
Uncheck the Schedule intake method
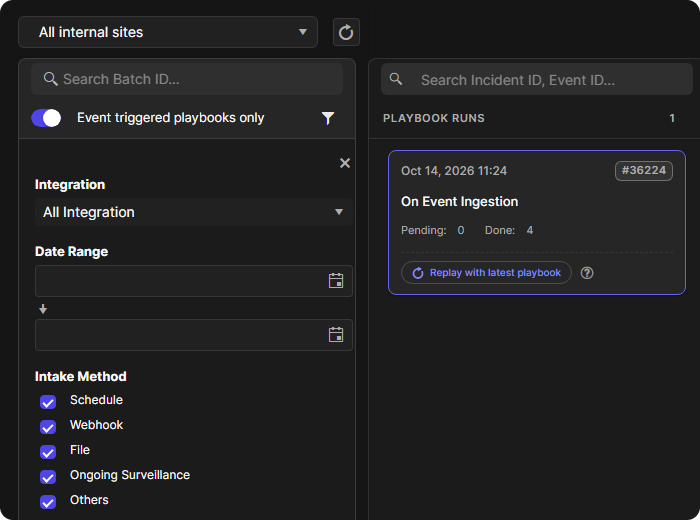(x=48, y=402)
